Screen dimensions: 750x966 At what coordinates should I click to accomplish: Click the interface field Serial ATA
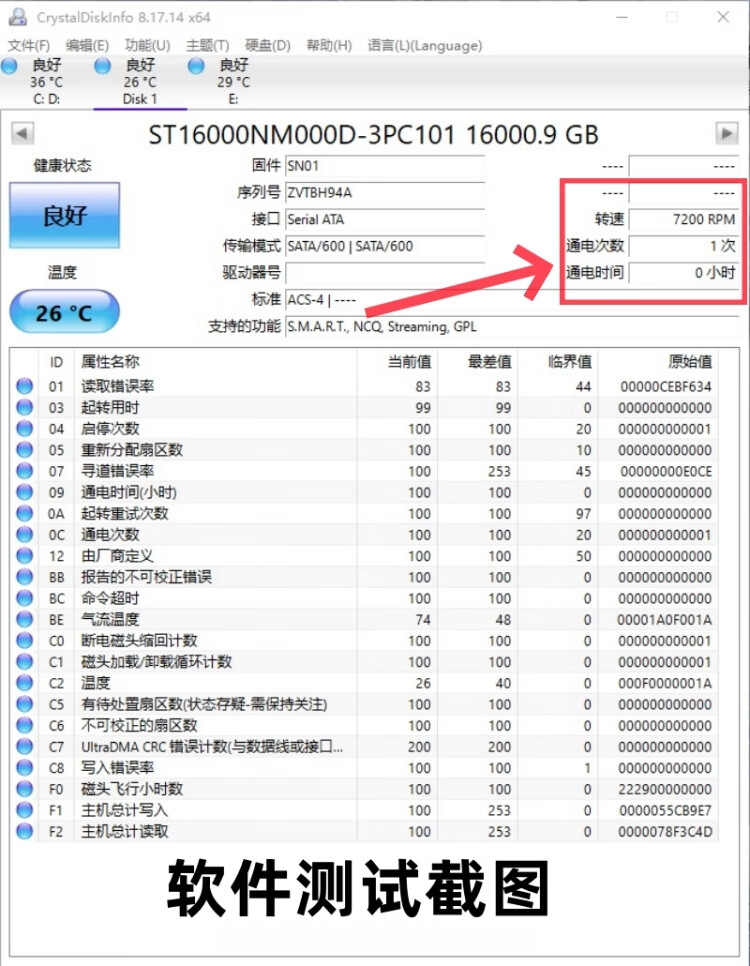[385, 219]
